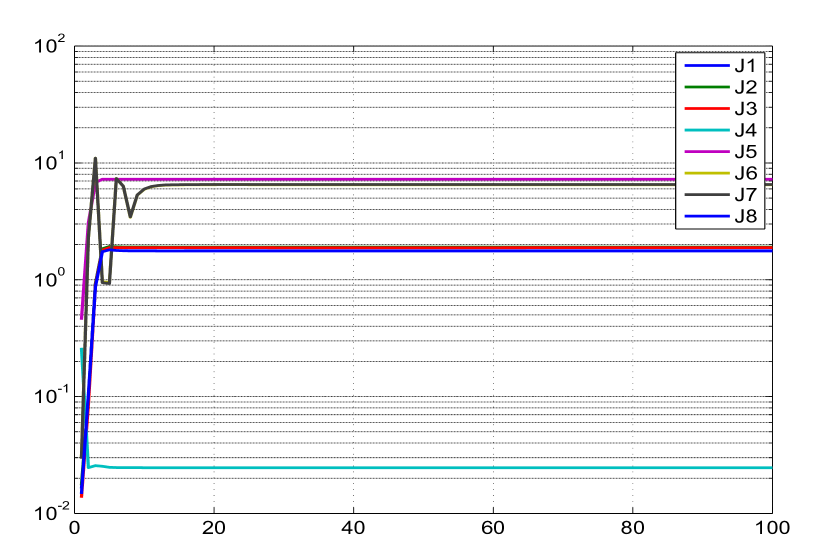Click the J7 legend label
This screenshot has width=830, height=554.
745,195
